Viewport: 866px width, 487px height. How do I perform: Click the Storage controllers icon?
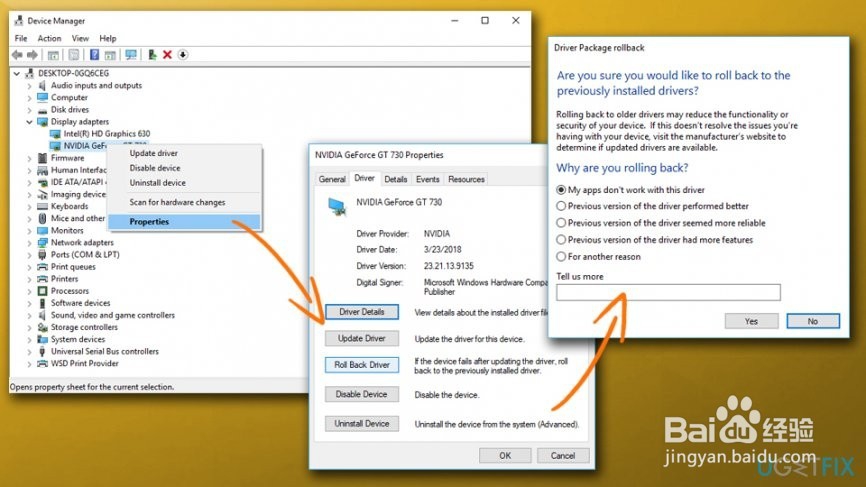[x=43, y=327]
